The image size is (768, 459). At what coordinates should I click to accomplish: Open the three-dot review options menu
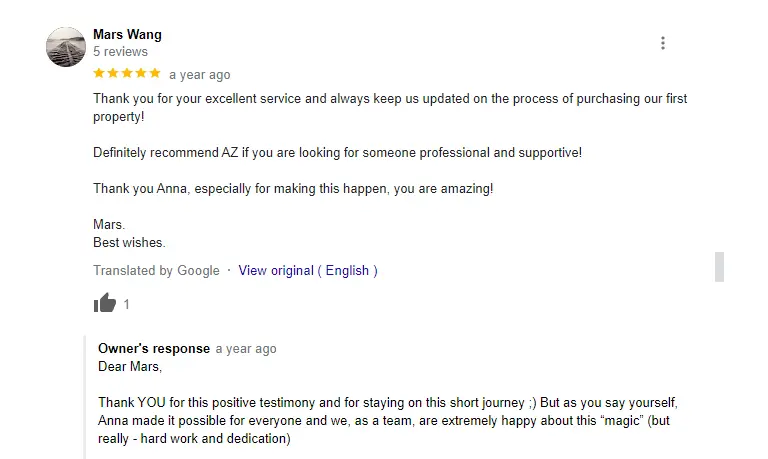(x=663, y=43)
